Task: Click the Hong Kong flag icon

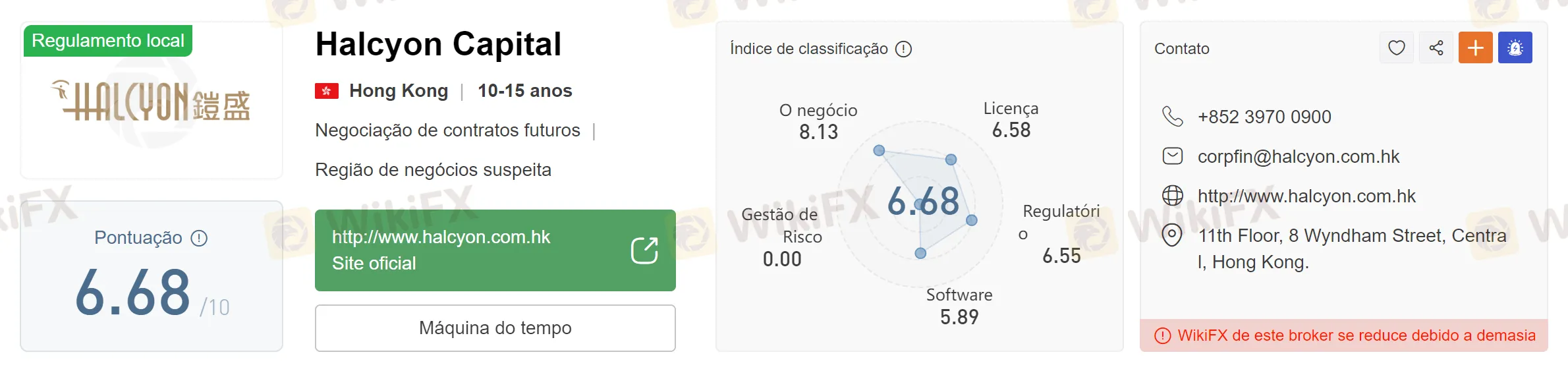Action: [x=327, y=91]
